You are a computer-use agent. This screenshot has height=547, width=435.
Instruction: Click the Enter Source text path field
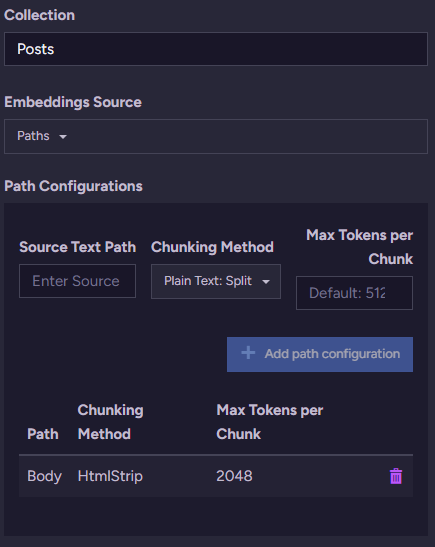(77, 281)
